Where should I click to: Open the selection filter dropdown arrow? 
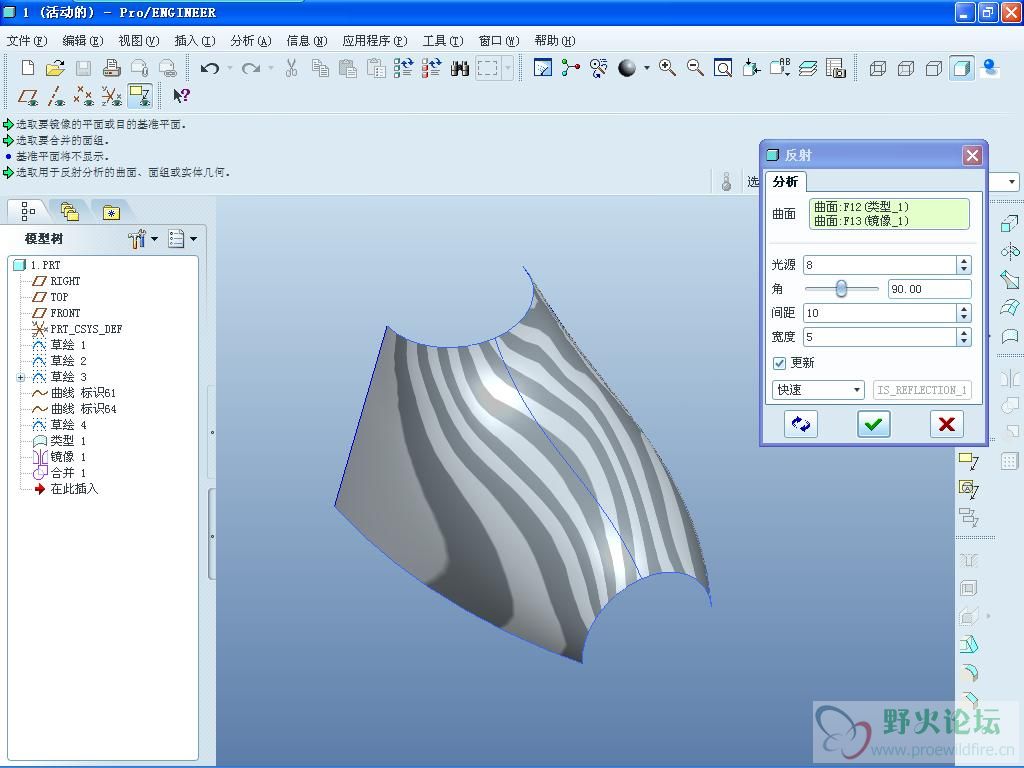[x=1012, y=182]
